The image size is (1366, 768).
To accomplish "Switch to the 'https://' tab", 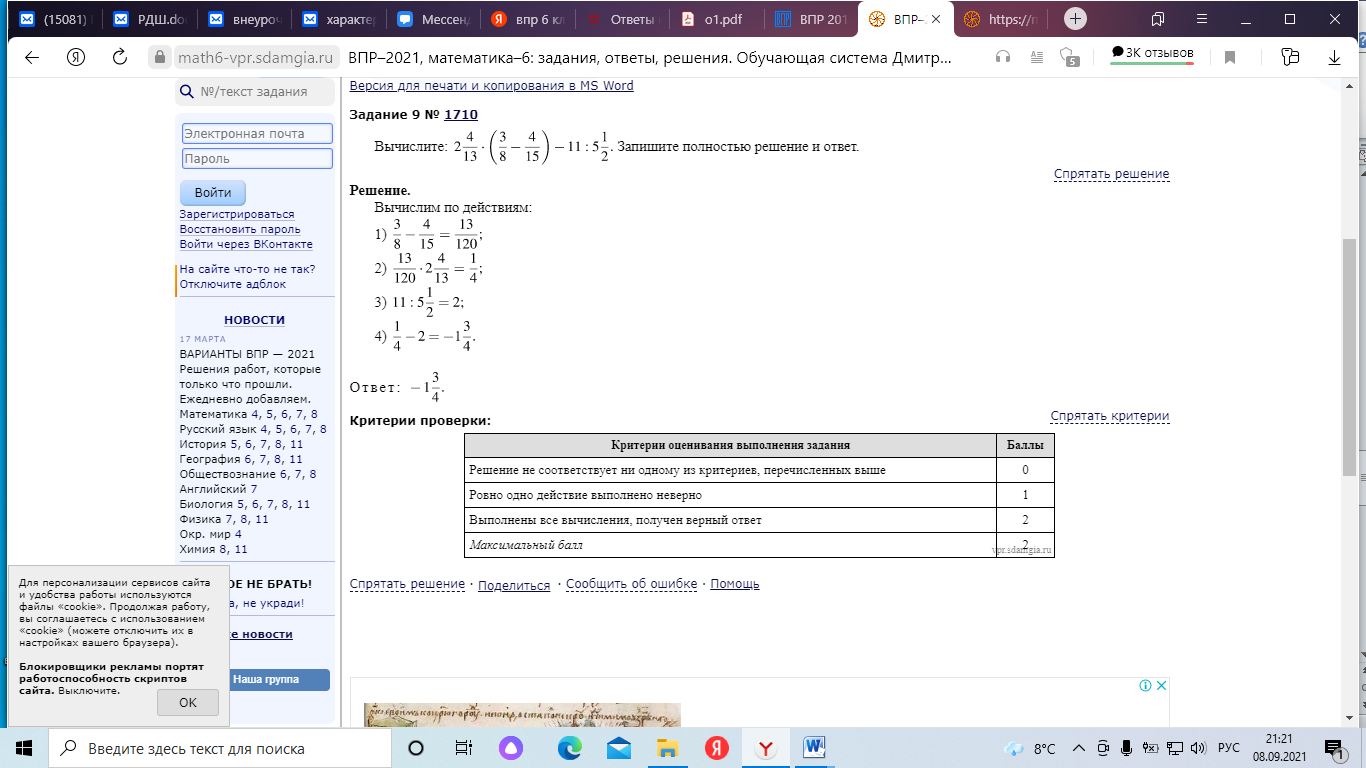I will pyautogui.click(x=1003, y=19).
